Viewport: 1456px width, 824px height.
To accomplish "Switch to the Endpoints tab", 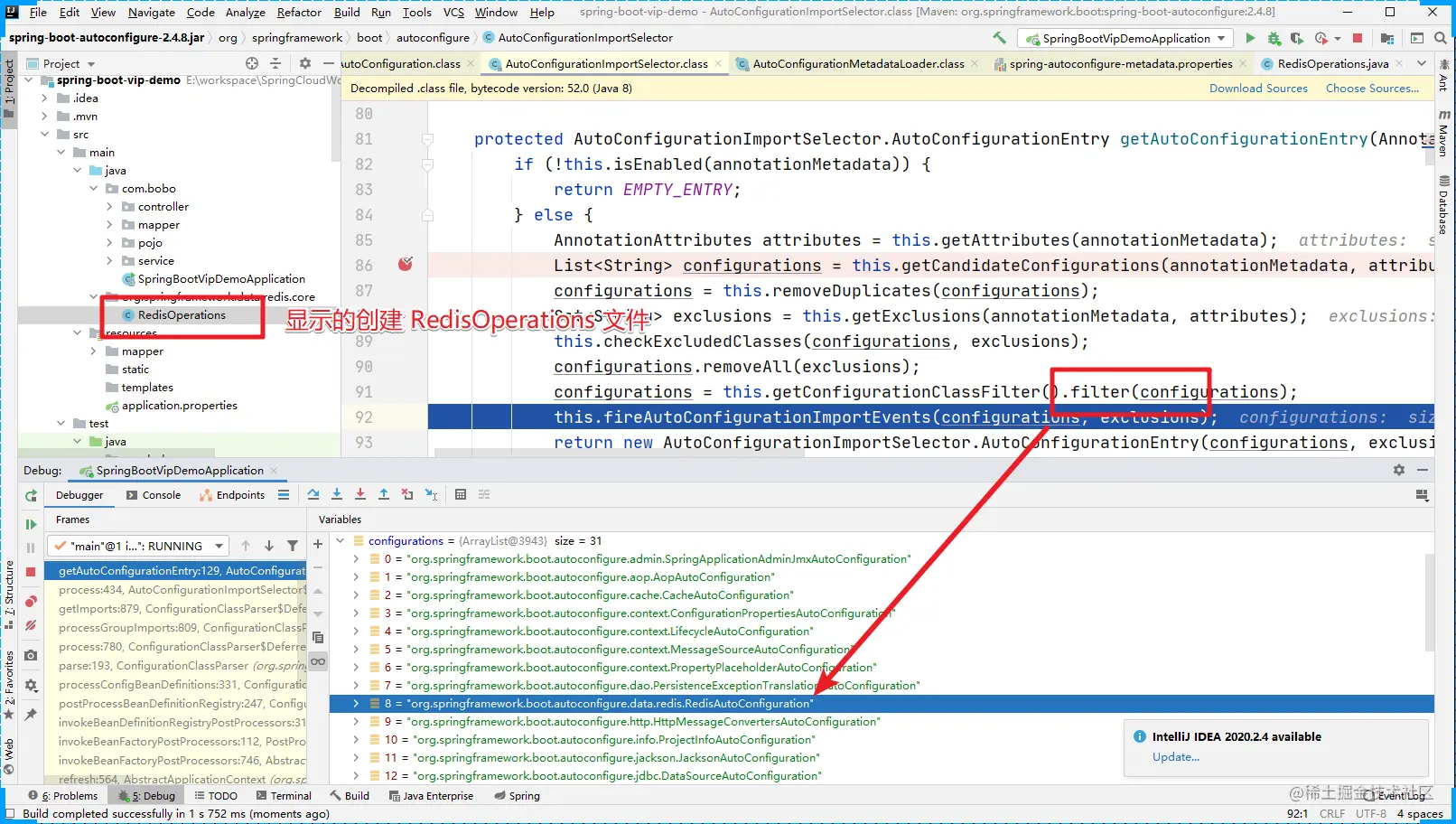I will [232, 494].
